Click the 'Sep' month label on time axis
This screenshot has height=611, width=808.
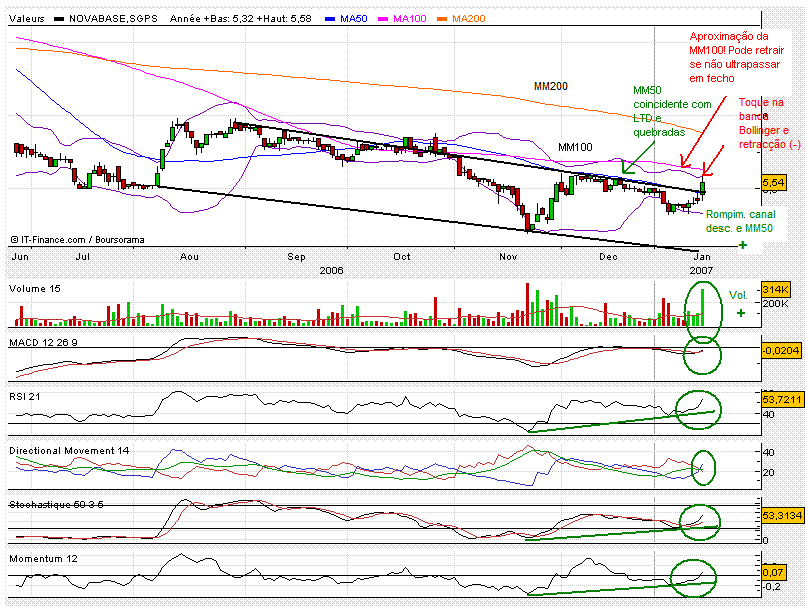(296, 257)
